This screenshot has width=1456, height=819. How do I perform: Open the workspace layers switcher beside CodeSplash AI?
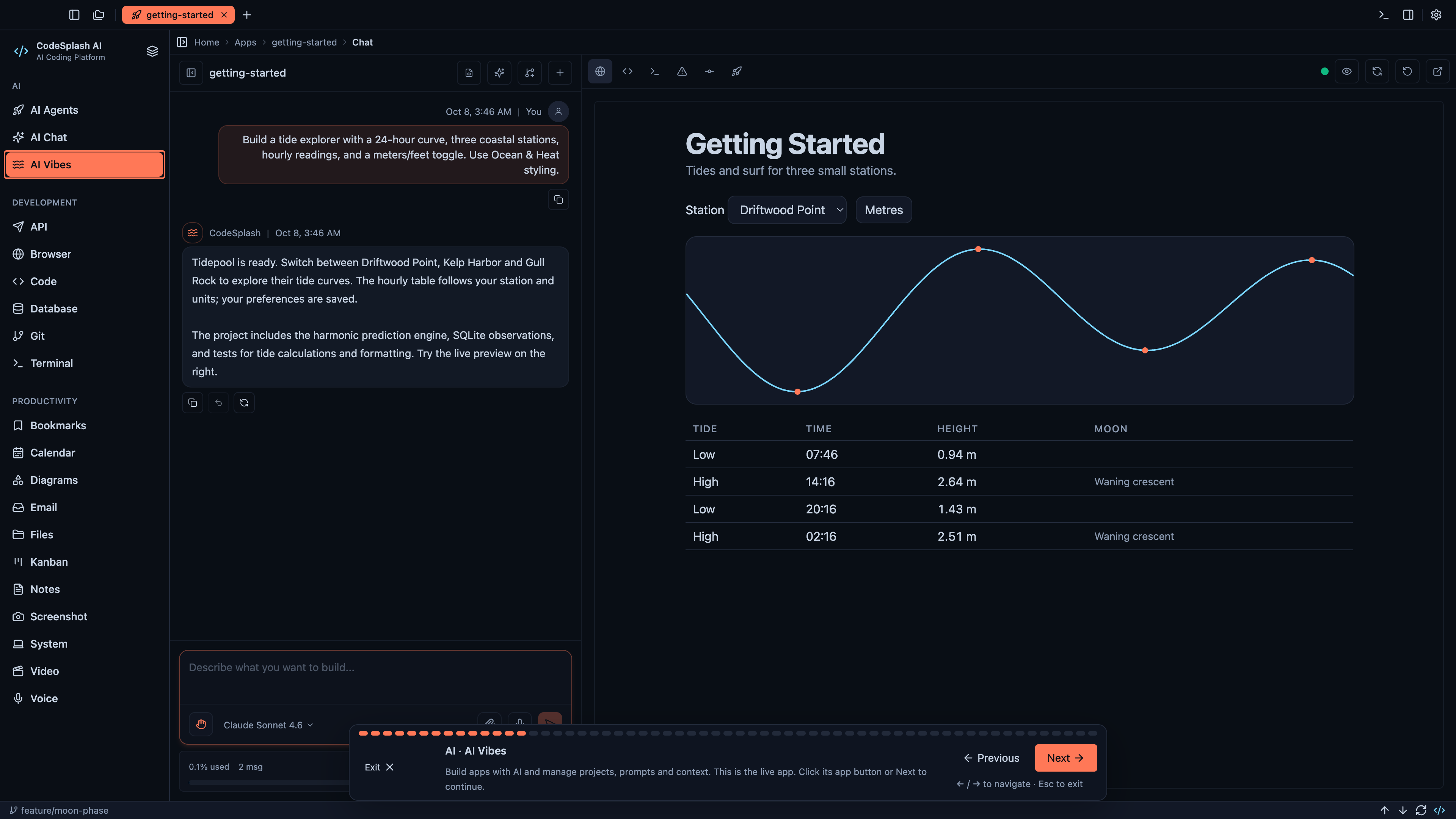coord(152,51)
